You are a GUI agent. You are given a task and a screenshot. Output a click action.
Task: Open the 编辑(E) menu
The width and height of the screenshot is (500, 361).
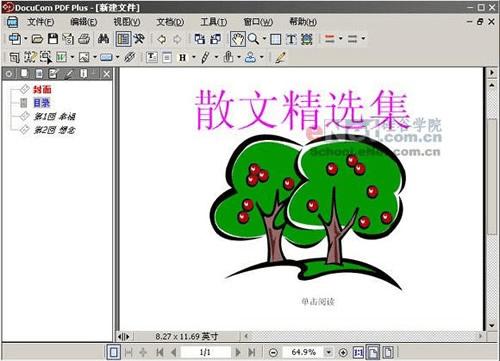(x=84, y=22)
